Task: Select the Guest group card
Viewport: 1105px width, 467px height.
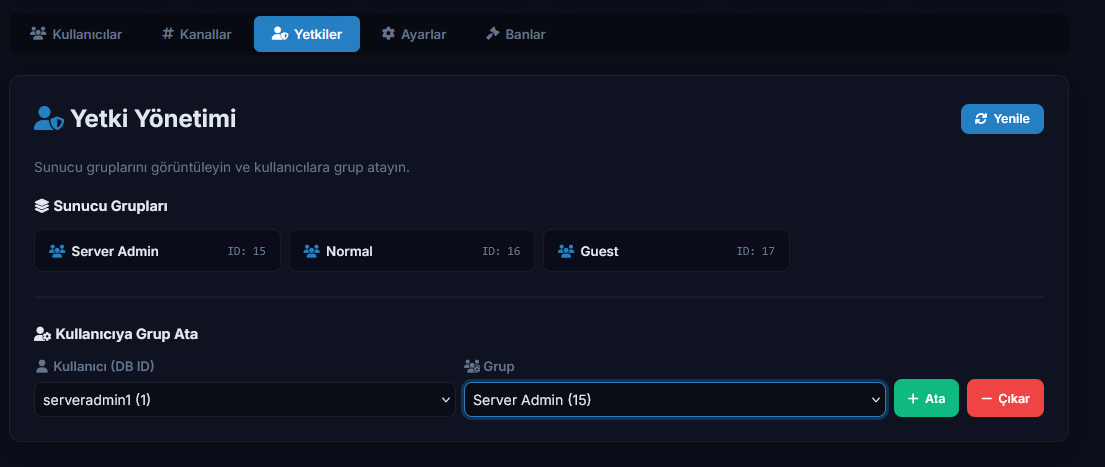Action: pyautogui.click(x=666, y=251)
